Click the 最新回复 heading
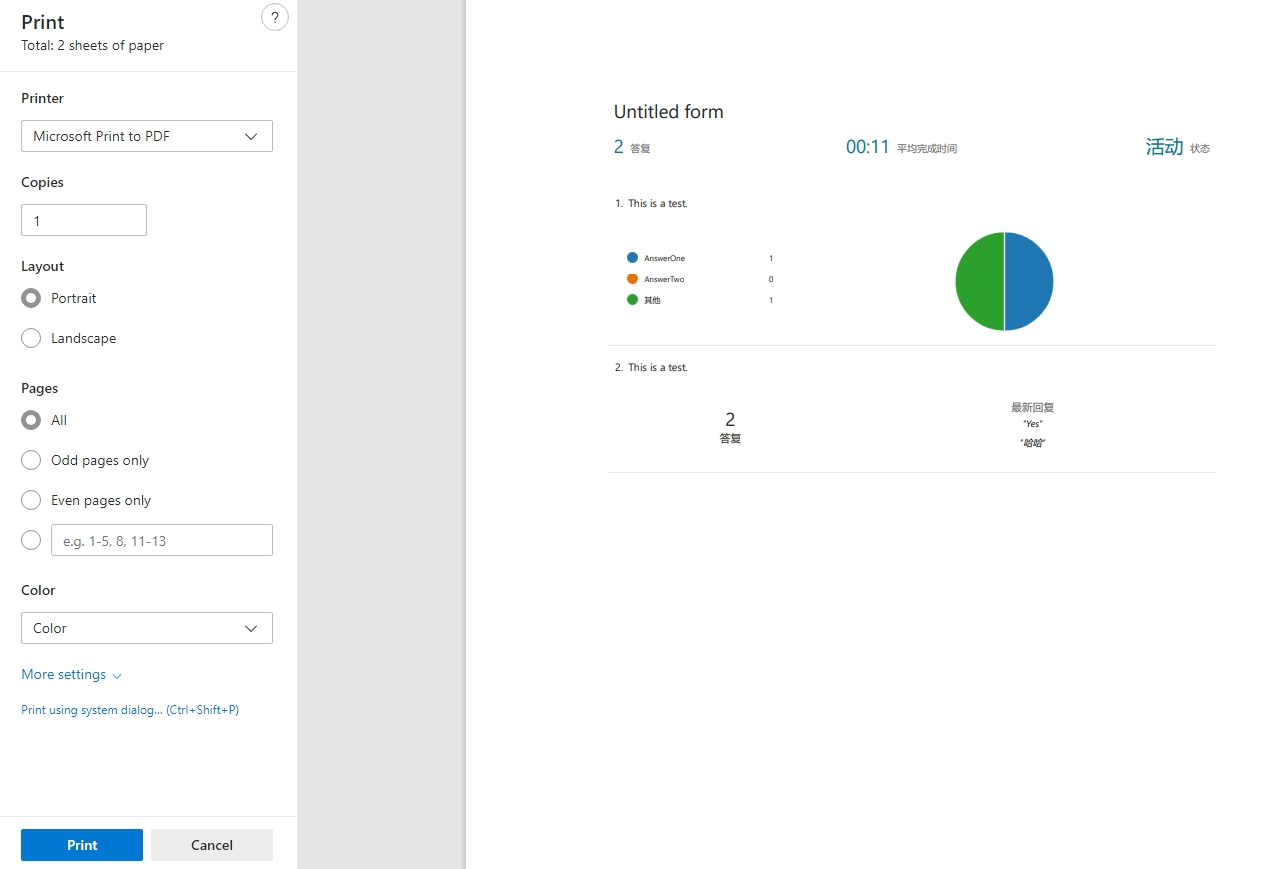Image resolution: width=1275 pixels, height=869 pixels. (1033, 407)
